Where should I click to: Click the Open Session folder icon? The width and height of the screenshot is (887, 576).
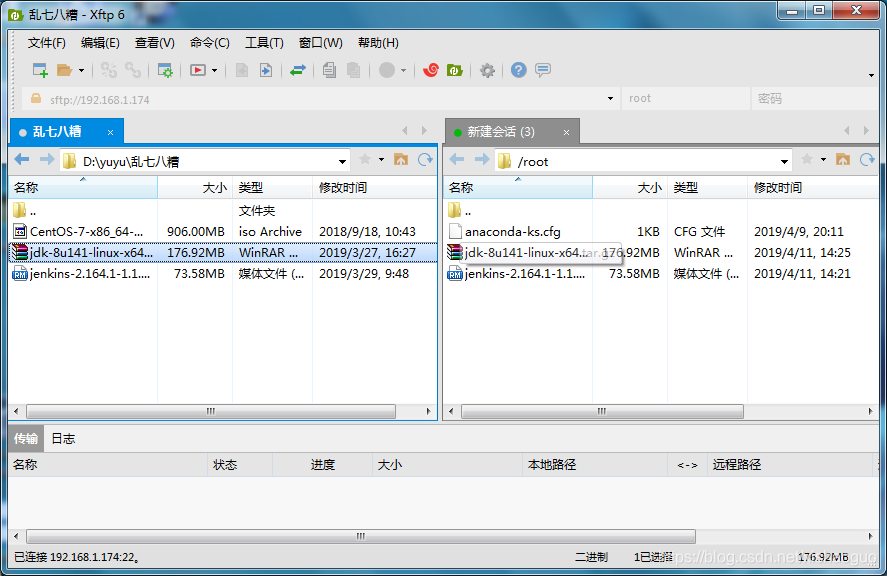click(x=64, y=70)
